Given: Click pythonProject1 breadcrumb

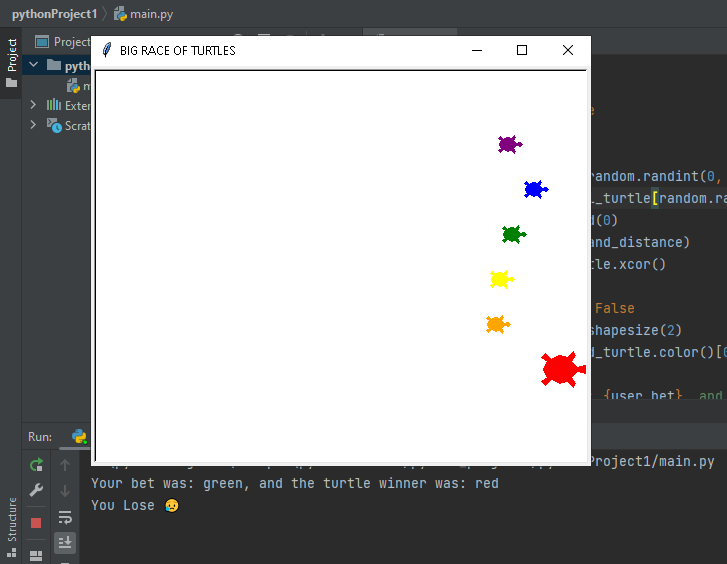Looking at the screenshot, I should click(54, 14).
